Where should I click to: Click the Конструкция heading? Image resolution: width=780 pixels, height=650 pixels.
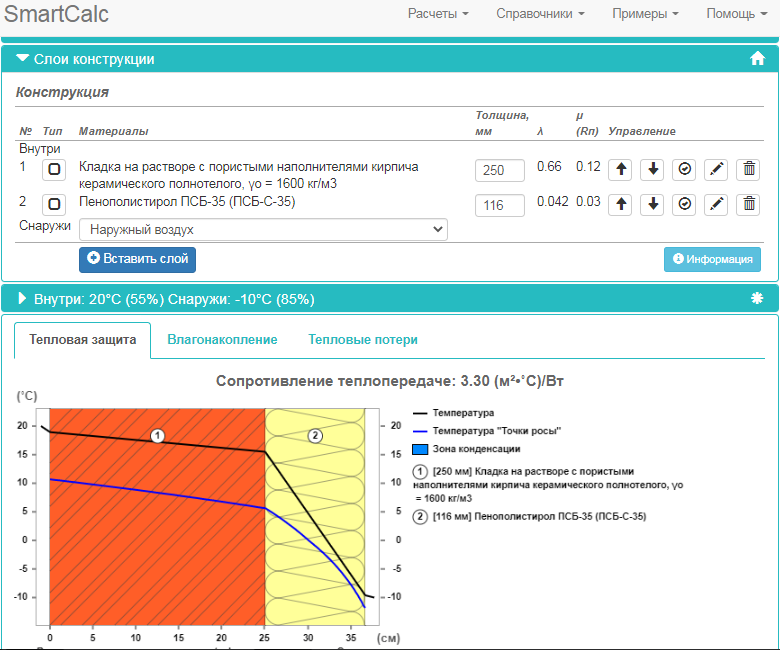(x=62, y=92)
